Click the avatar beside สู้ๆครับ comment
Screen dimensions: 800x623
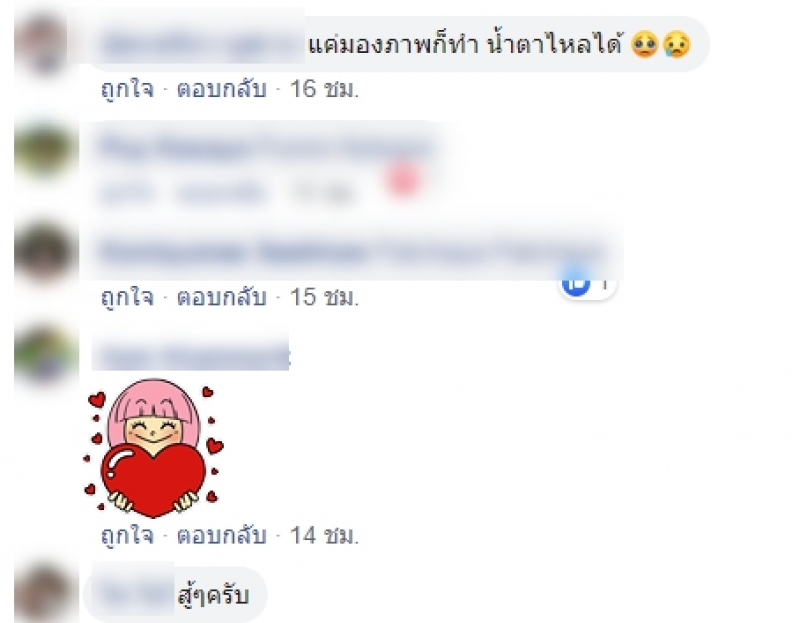(x=43, y=593)
